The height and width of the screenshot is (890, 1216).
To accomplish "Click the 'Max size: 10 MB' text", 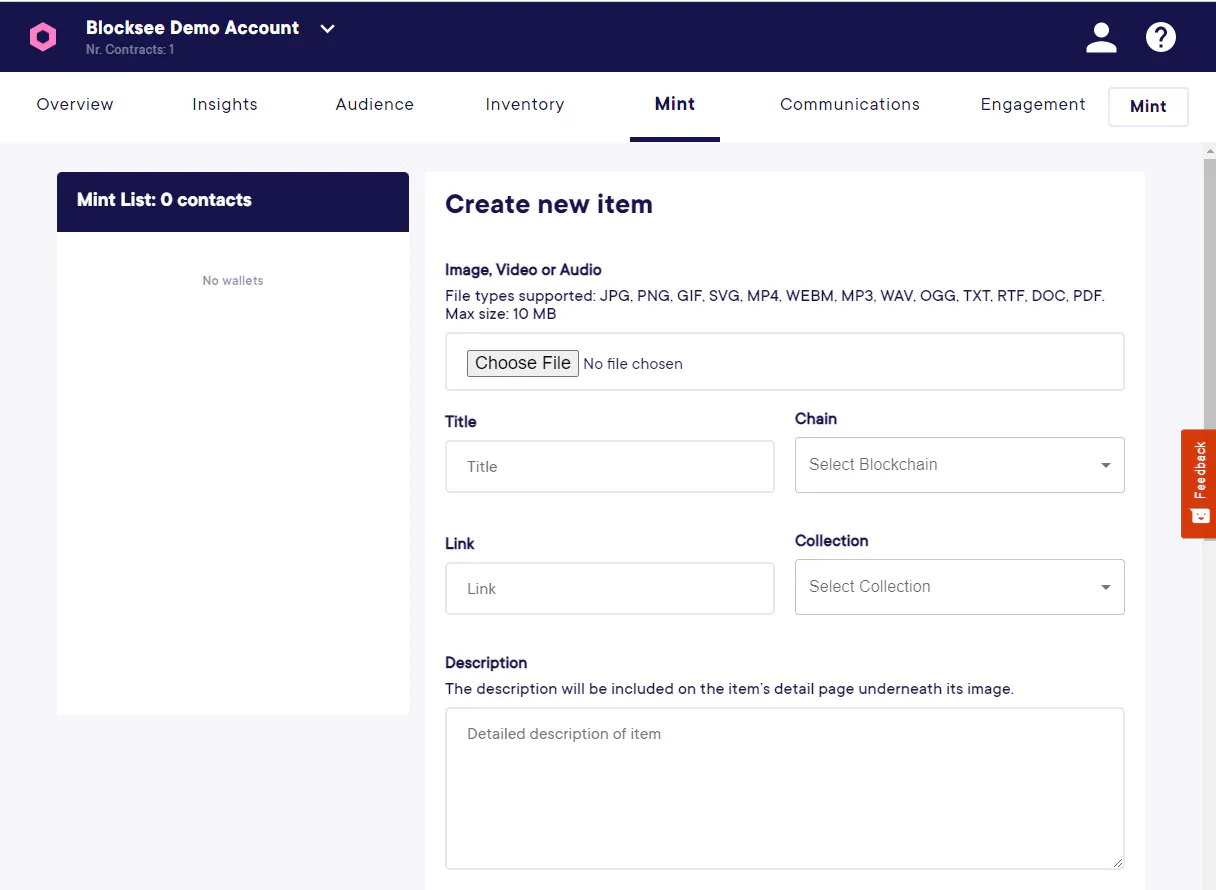I will click(500, 314).
